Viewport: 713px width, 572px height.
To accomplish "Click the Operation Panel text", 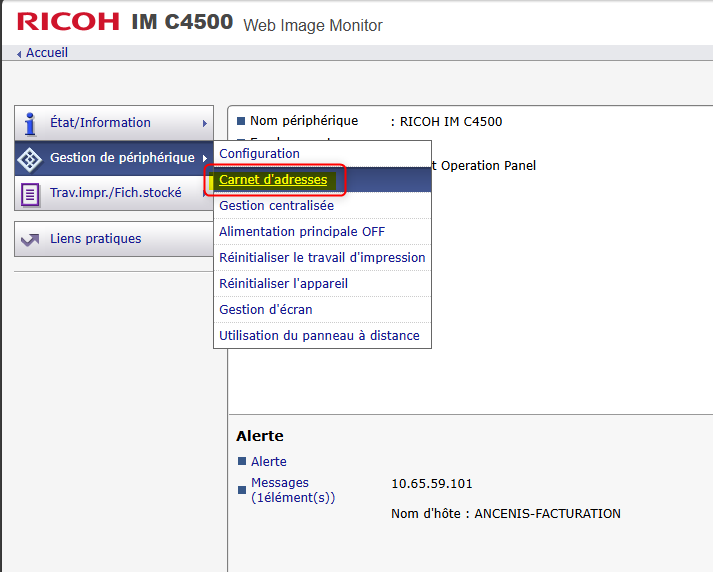I will click(x=488, y=166).
